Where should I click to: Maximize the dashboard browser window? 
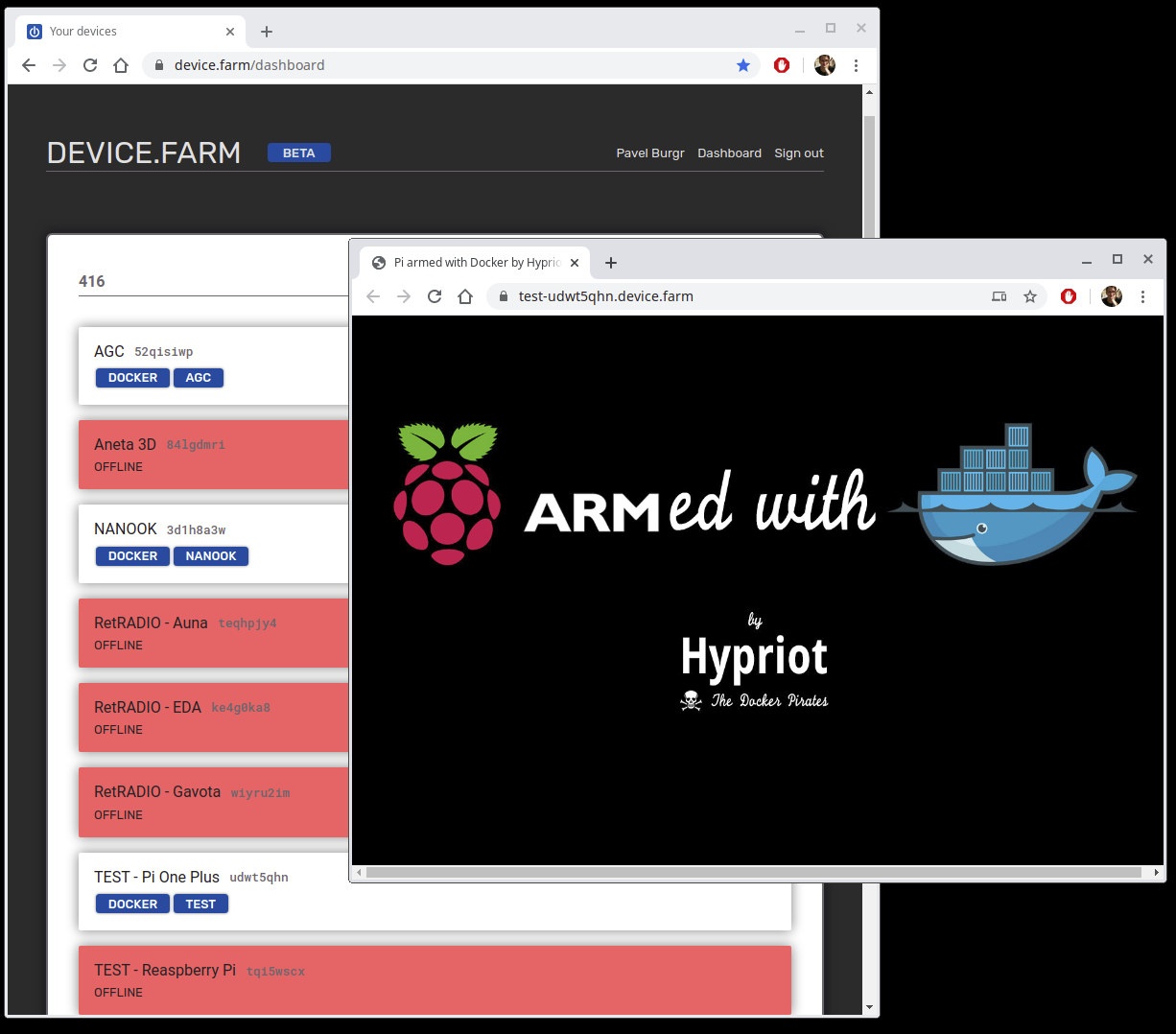click(831, 28)
